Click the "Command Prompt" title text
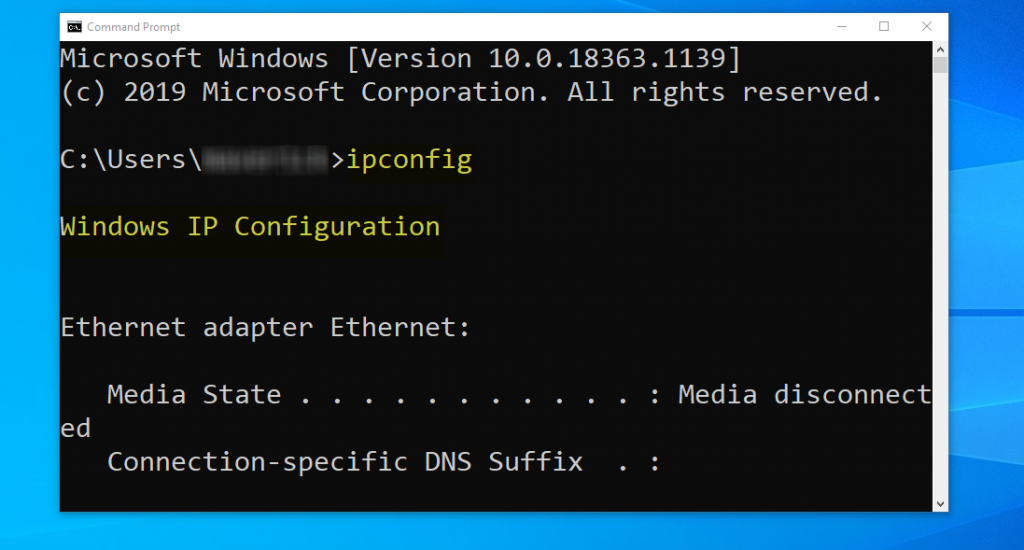This screenshot has width=1024, height=550. point(133,27)
